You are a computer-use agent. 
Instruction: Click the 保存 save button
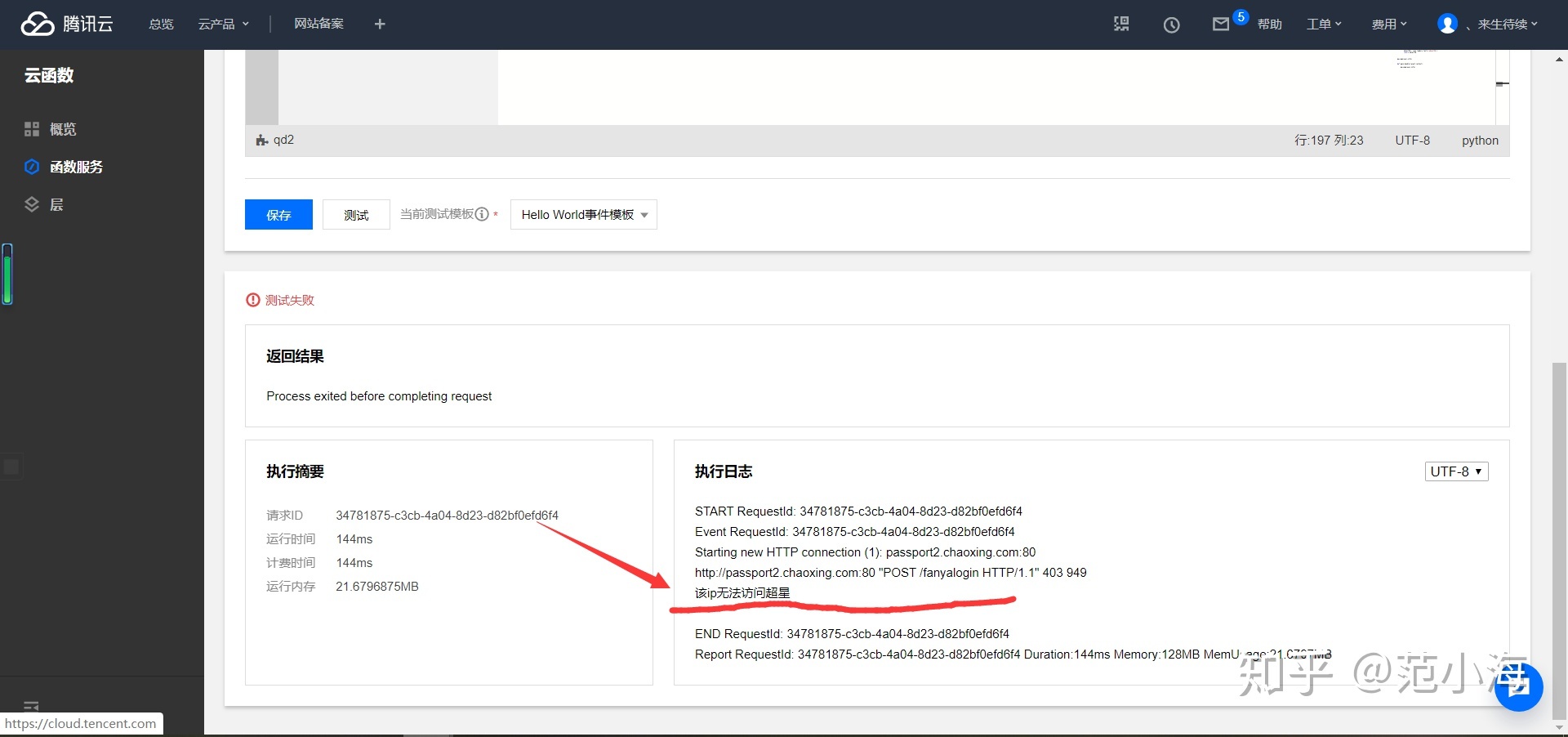tap(278, 214)
